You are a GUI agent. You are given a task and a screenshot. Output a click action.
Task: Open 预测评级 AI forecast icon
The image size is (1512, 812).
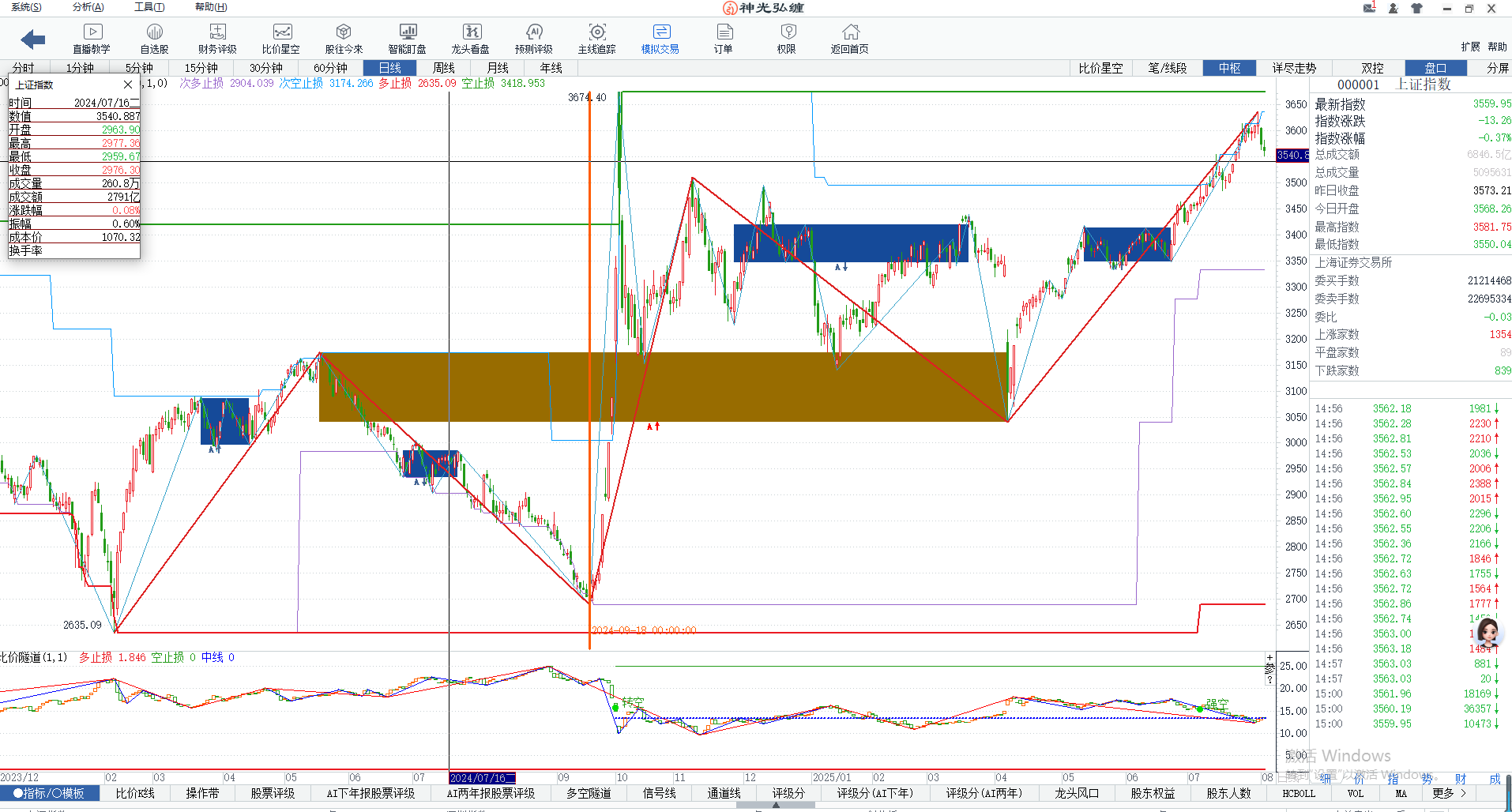[x=534, y=32]
